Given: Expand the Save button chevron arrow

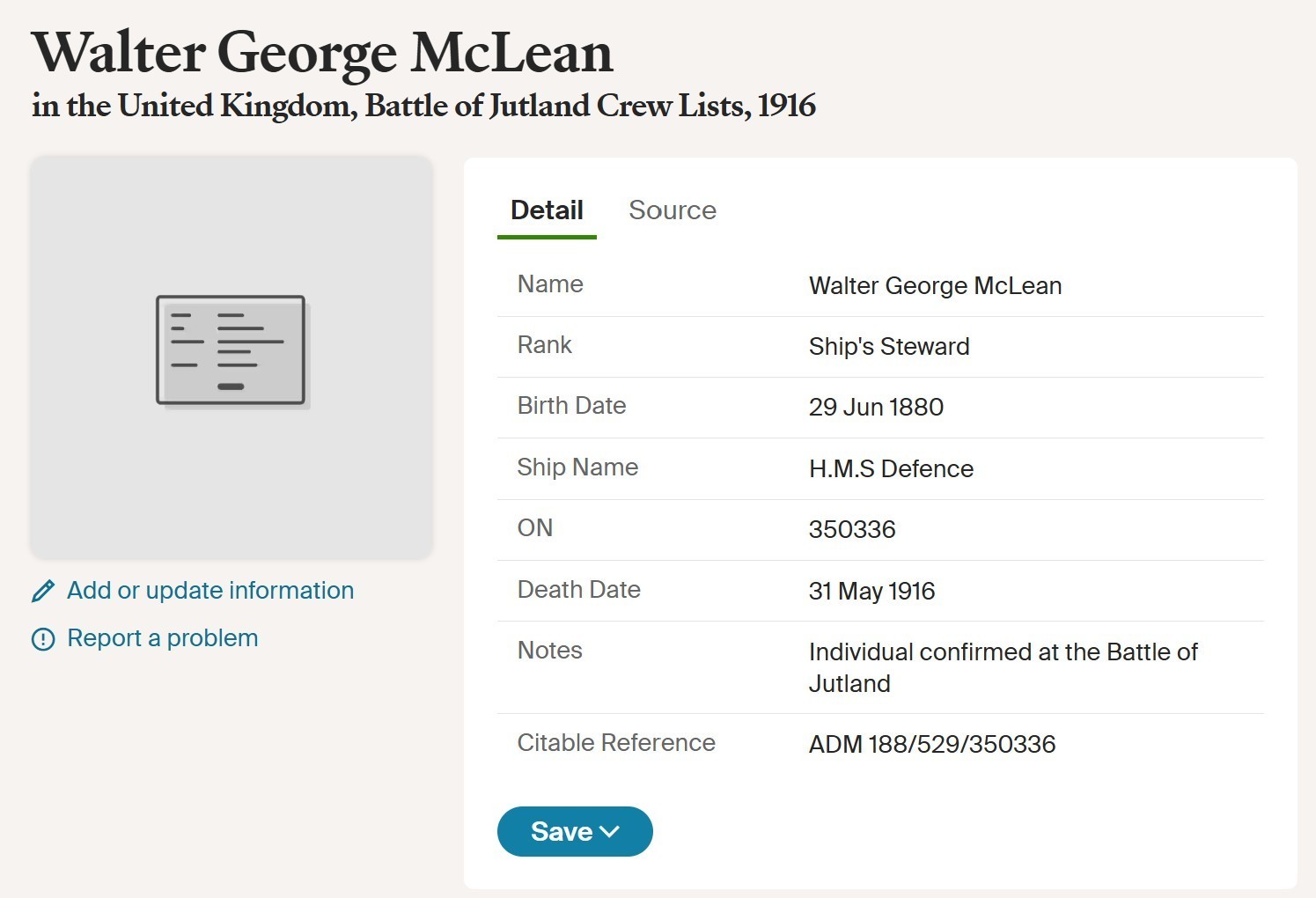Looking at the screenshot, I should 610,832.
